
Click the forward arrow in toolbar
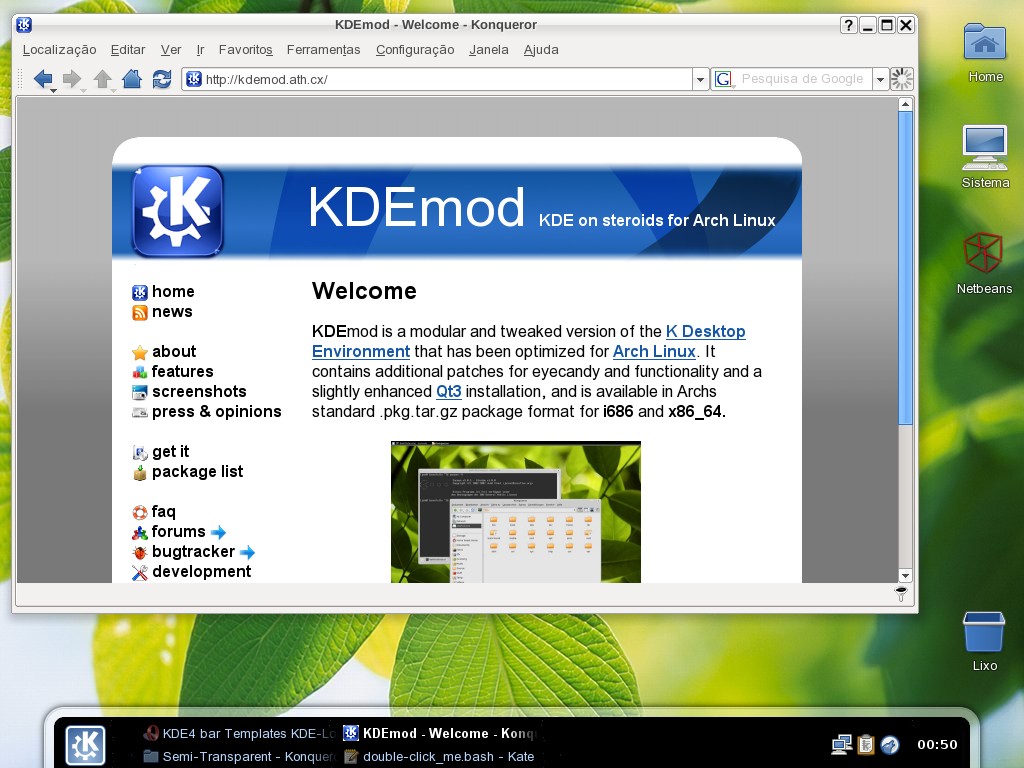pos(72,79)
